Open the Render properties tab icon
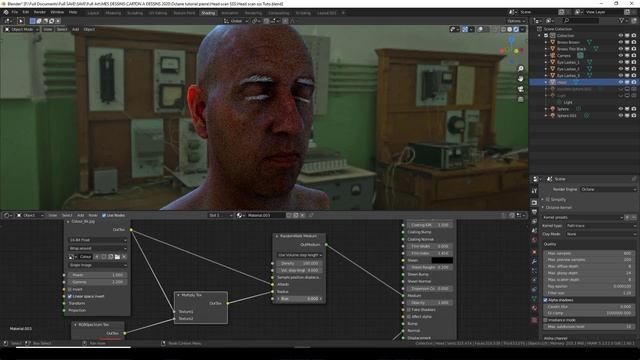Viewport: 640px width, 360px height. pyautogui.click(x=534, y=202)
